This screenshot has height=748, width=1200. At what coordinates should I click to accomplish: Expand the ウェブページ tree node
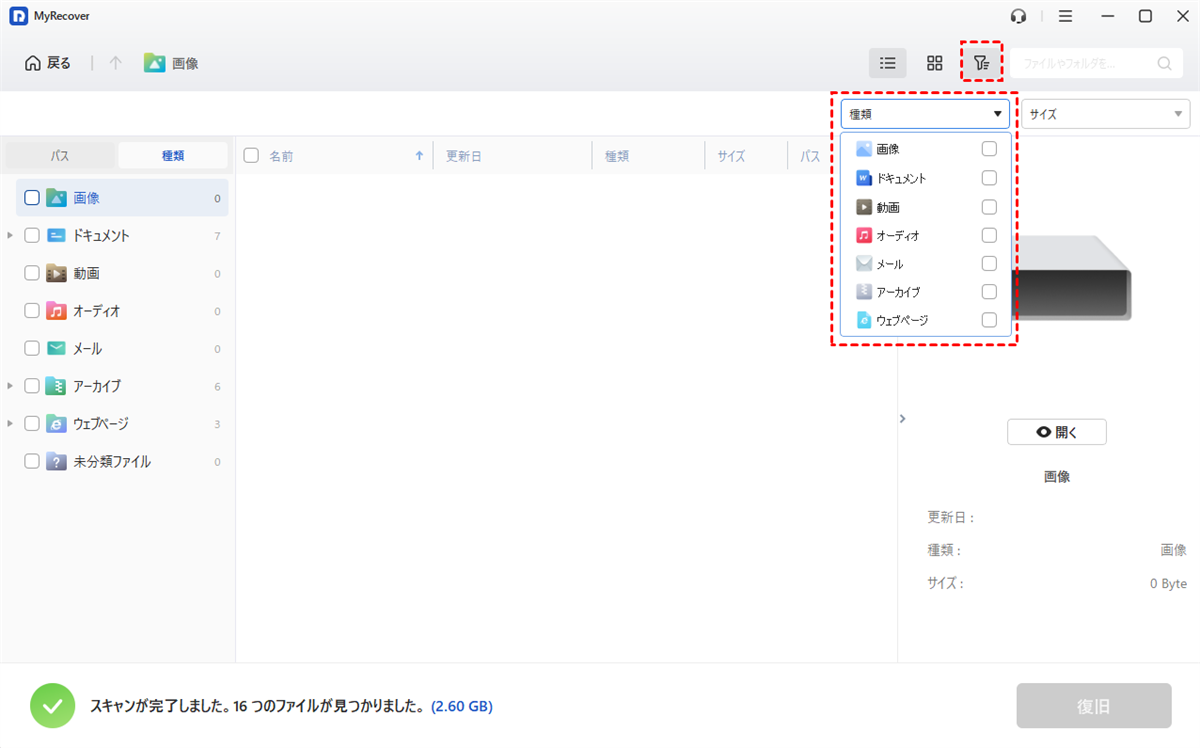10,424
